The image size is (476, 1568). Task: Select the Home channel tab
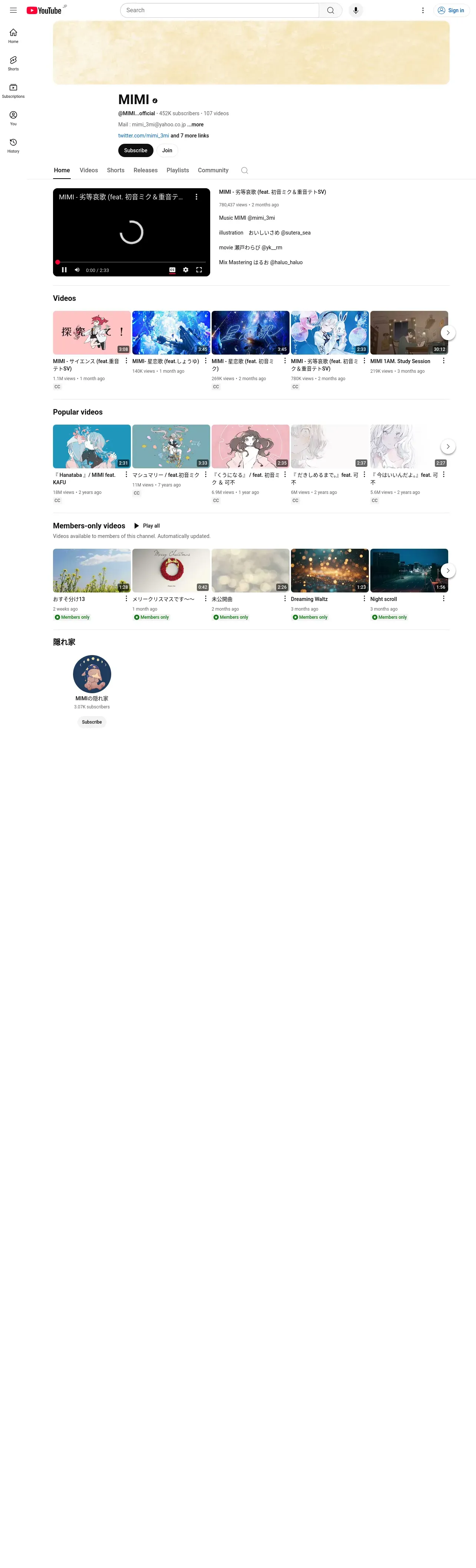(x=62, y=170)
